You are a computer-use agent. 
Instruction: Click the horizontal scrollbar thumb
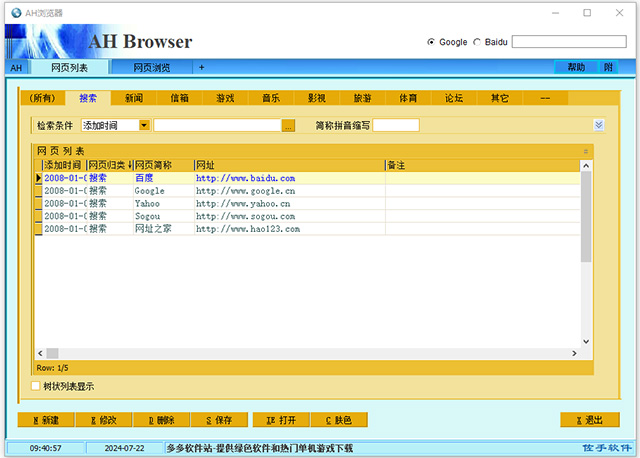(x=52, y=353)
